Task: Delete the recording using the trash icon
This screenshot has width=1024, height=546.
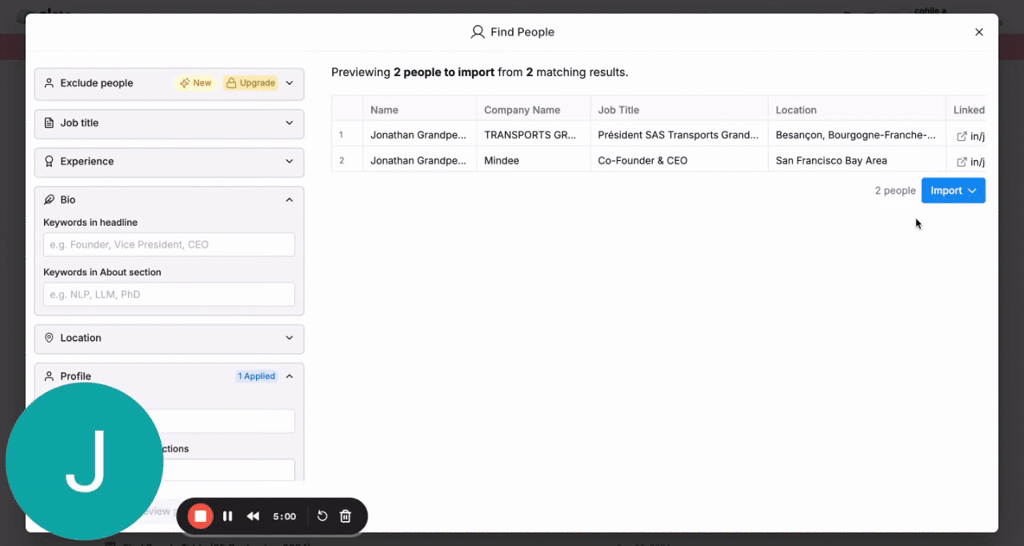Action: click(345, 516)
